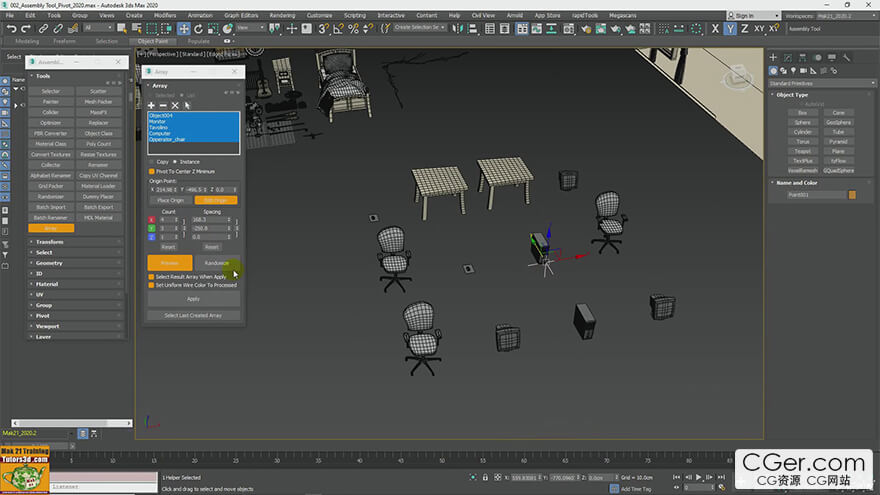Choose the Copy radio option

[152, 162]
